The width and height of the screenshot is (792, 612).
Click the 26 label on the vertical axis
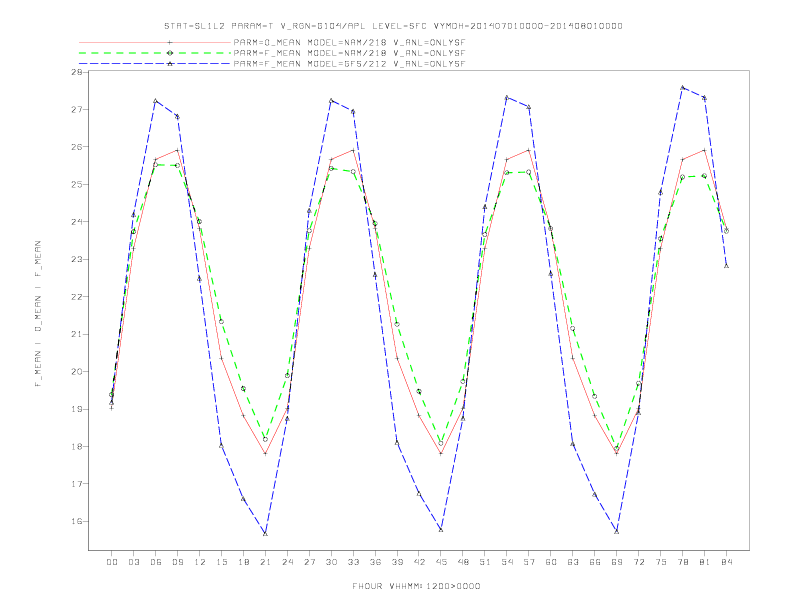[77, 147]
